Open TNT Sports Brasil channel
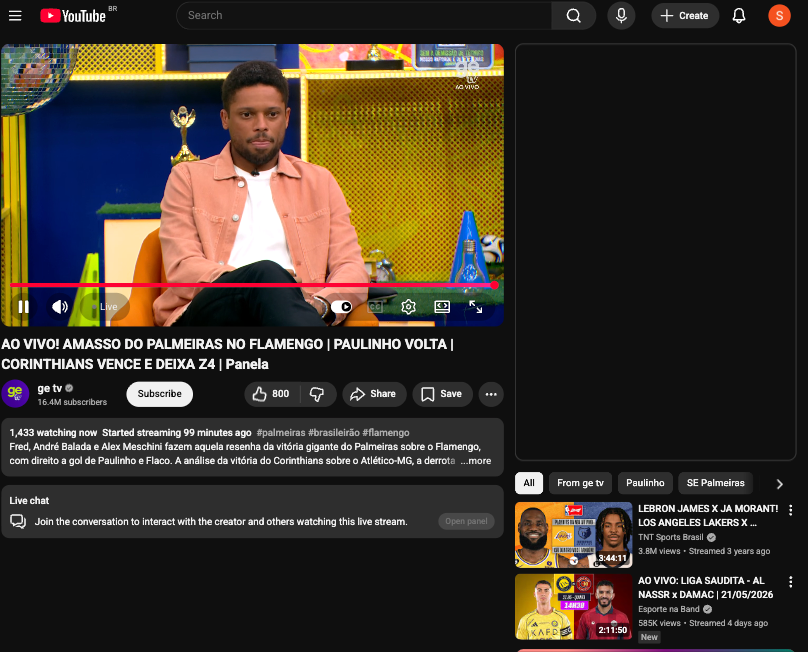 (x=670, y=537)
